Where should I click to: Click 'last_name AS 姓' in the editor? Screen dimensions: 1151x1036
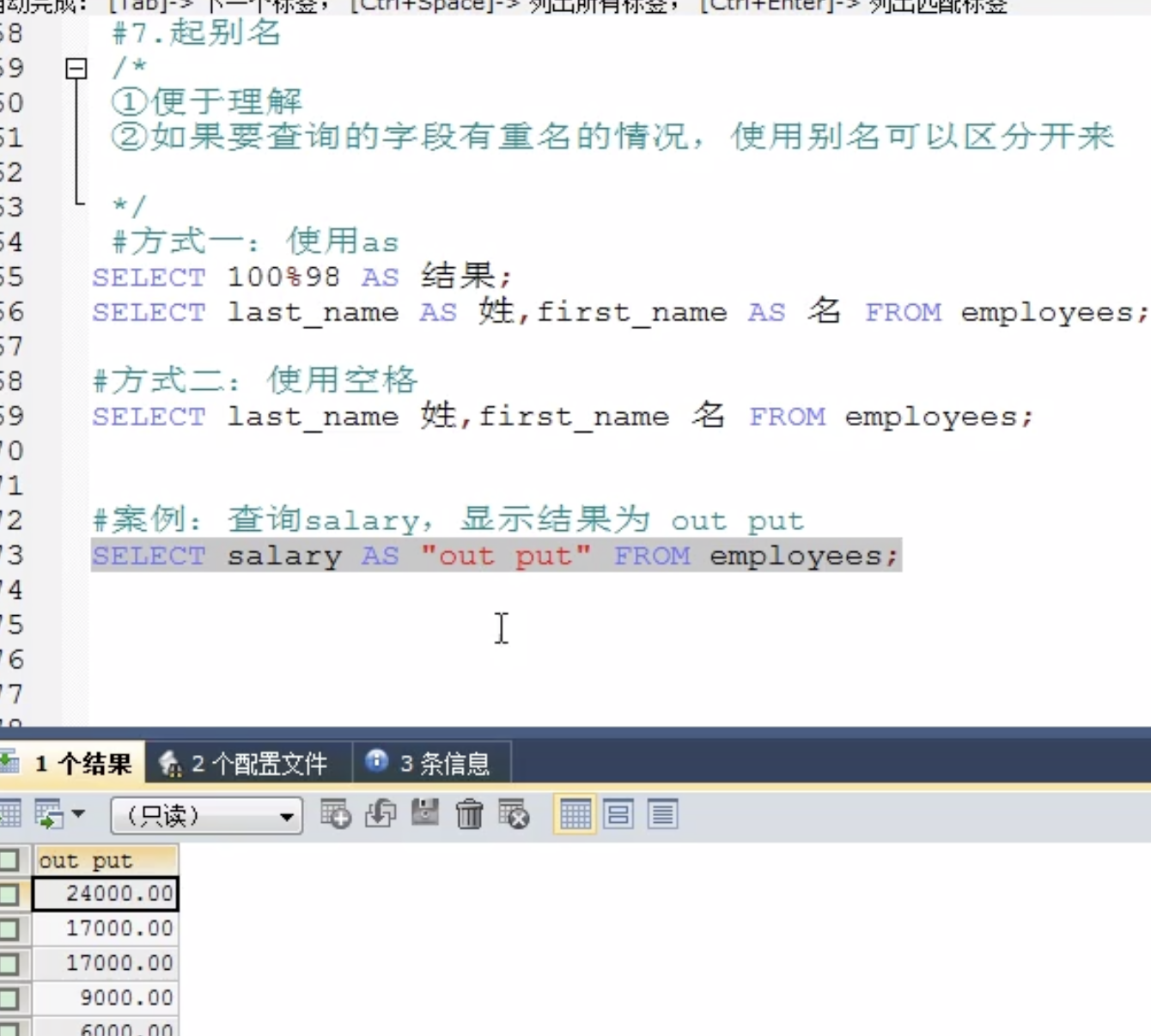[x=370, y=311]
